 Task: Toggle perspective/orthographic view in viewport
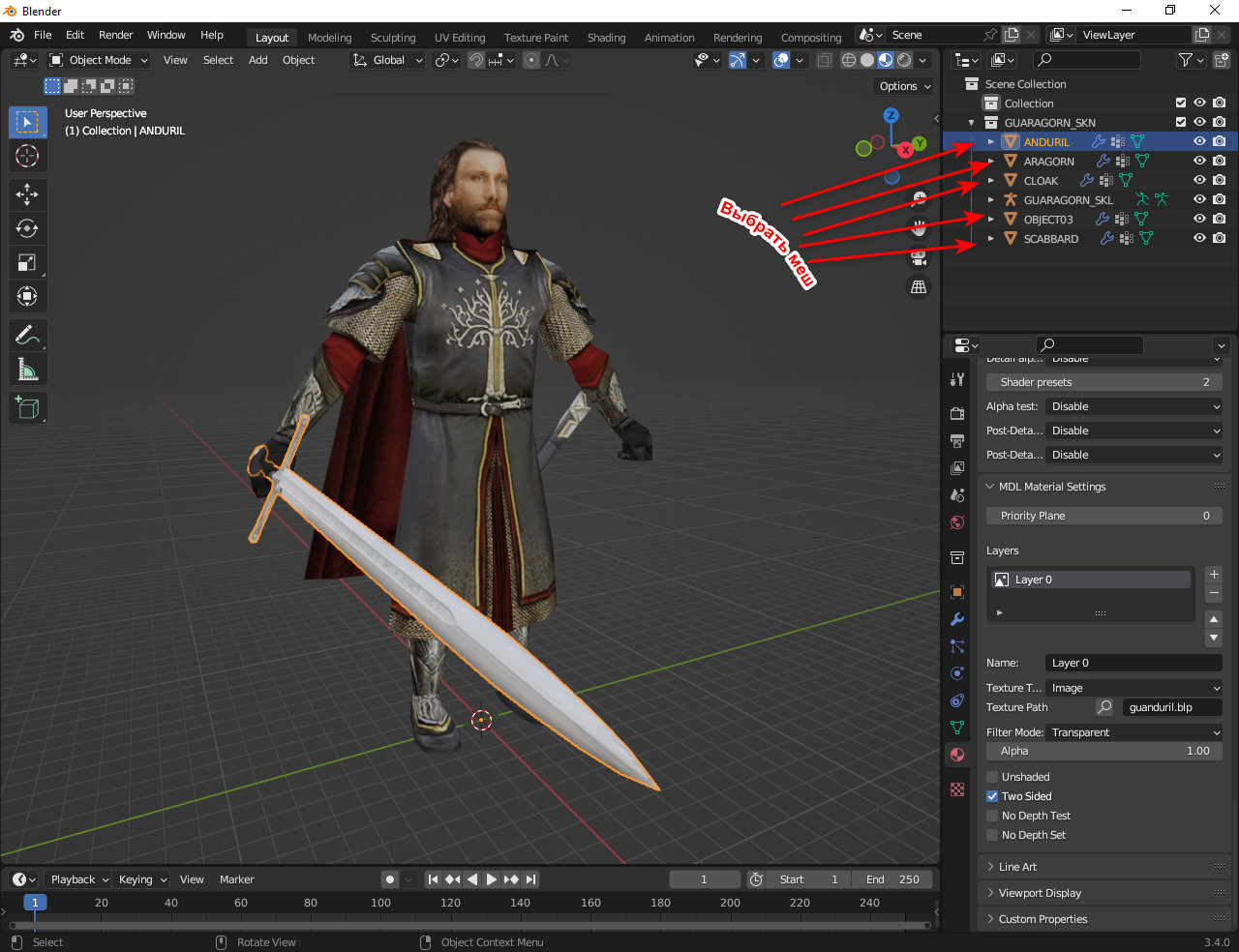coord(919,286)
